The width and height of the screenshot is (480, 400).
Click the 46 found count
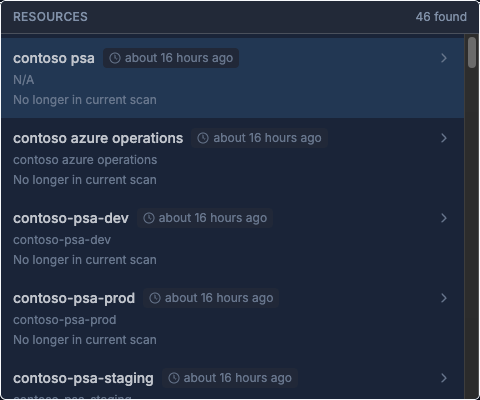(441, 17)
